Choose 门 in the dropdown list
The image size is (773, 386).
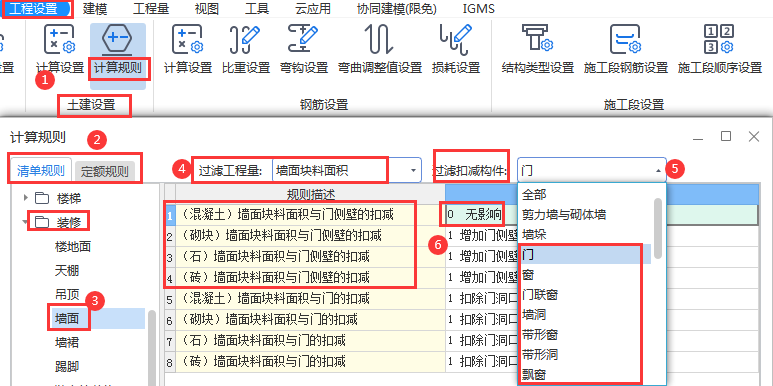point(586,255)
